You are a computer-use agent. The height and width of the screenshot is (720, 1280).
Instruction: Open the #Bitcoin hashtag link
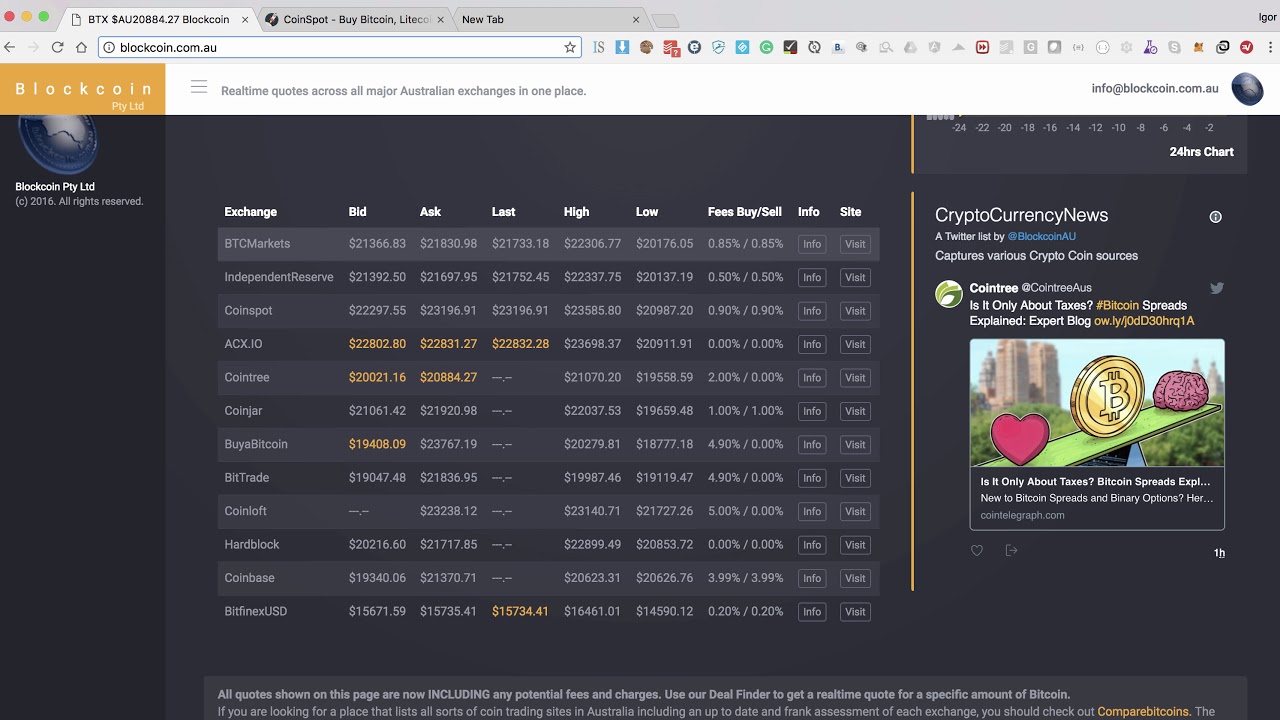(1117, 305)
